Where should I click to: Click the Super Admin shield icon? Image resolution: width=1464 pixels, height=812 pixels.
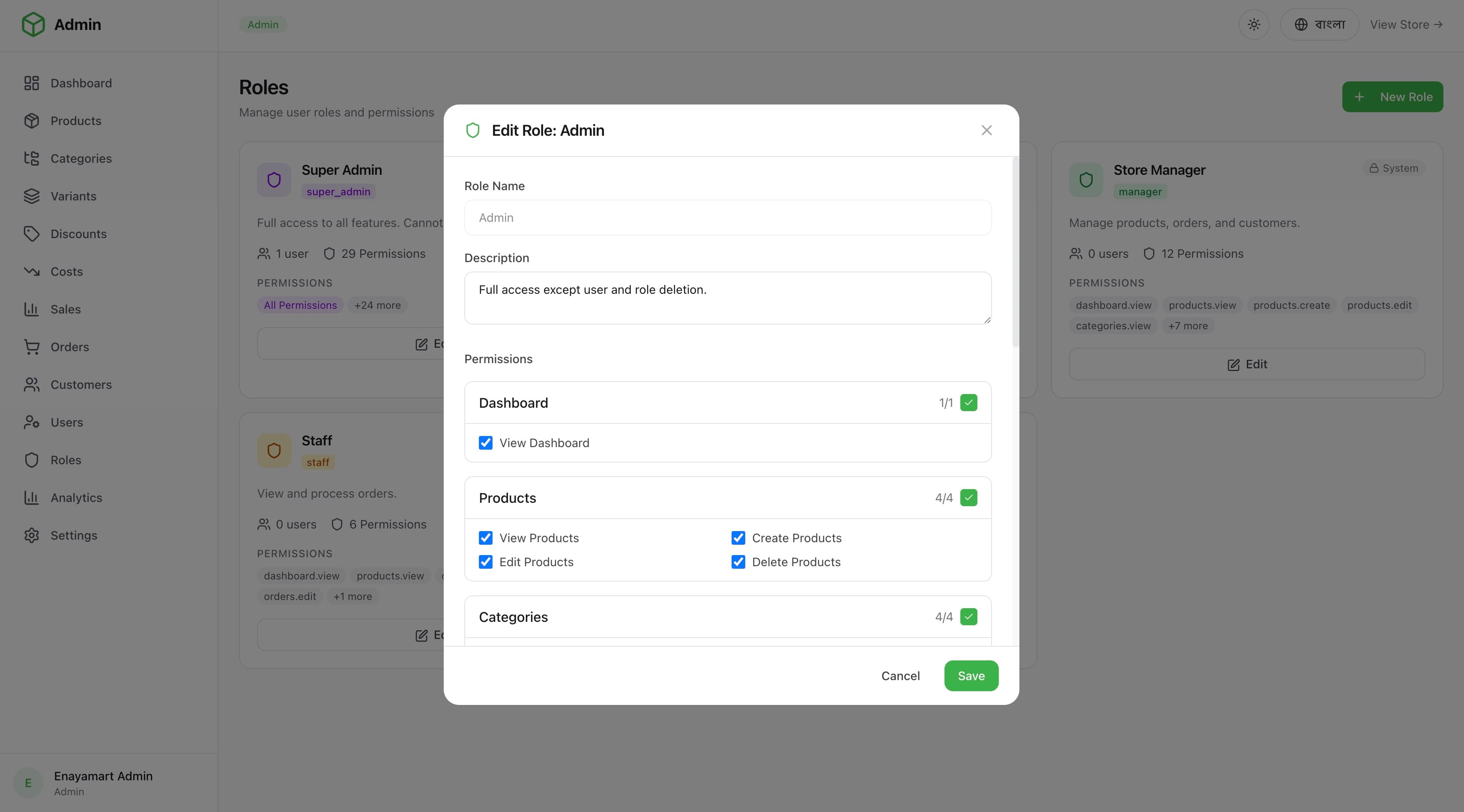(x=274, y=180)
